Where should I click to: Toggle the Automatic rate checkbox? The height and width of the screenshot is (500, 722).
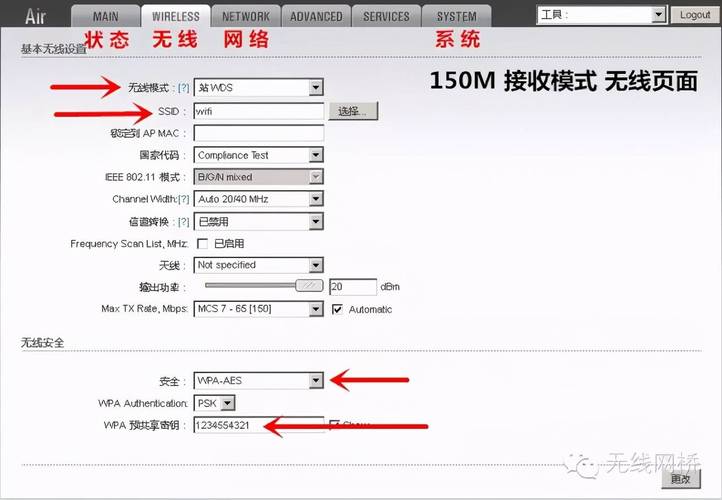[338, 309]
